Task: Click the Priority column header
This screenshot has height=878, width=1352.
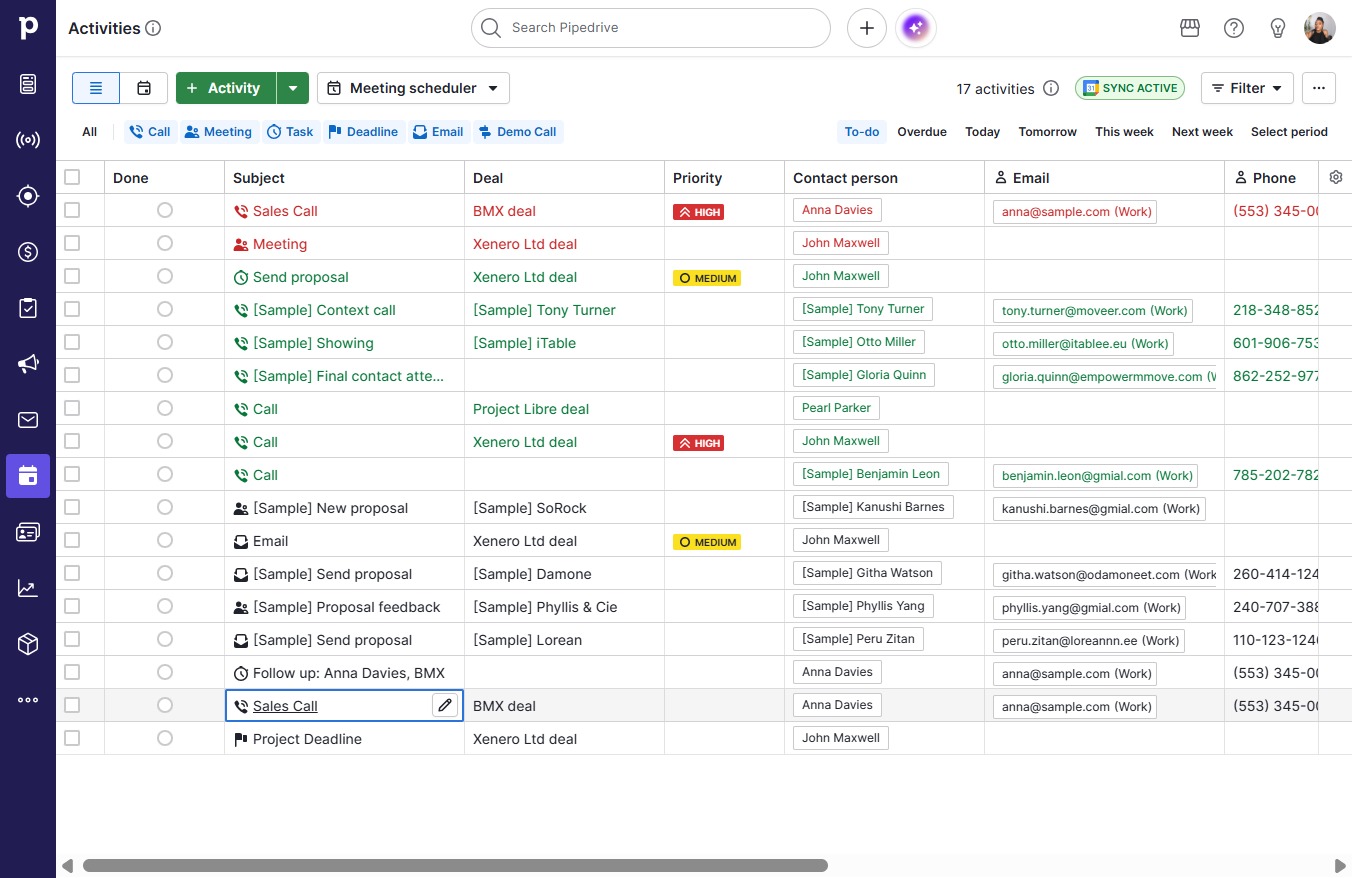Action: 724,177
